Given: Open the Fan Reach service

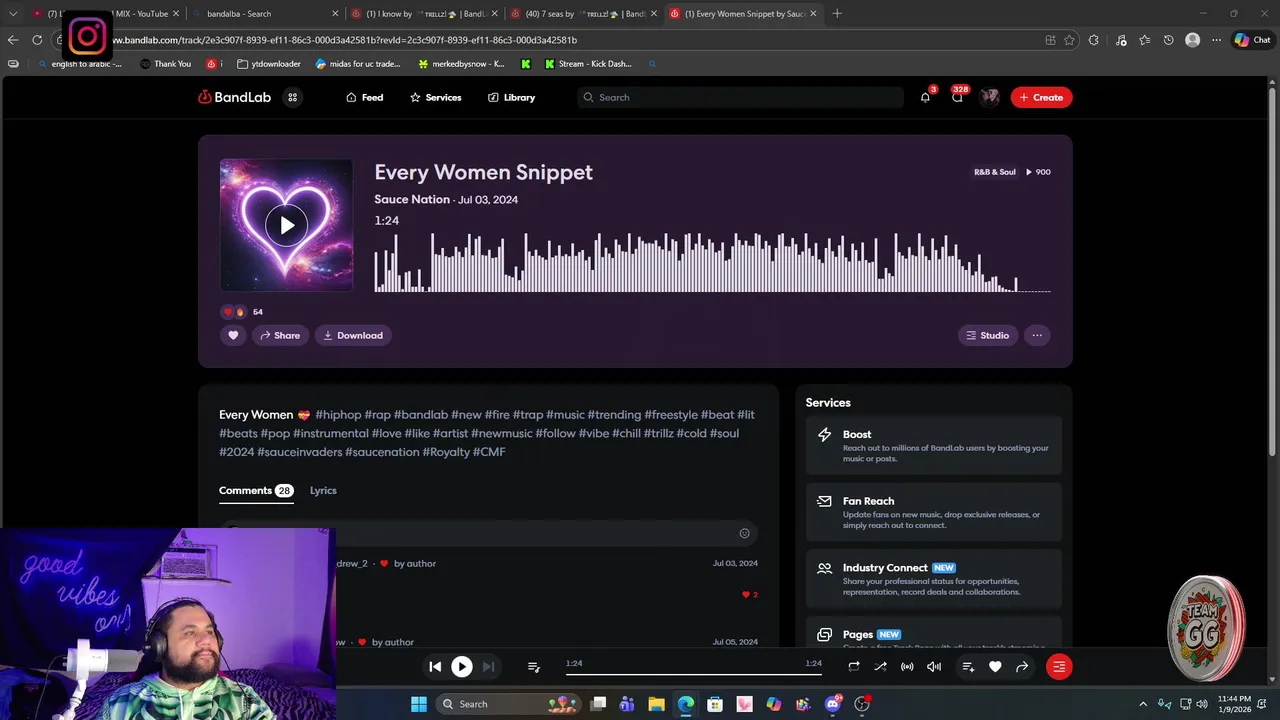Looking at the screenshot, I should click(934, 512).
